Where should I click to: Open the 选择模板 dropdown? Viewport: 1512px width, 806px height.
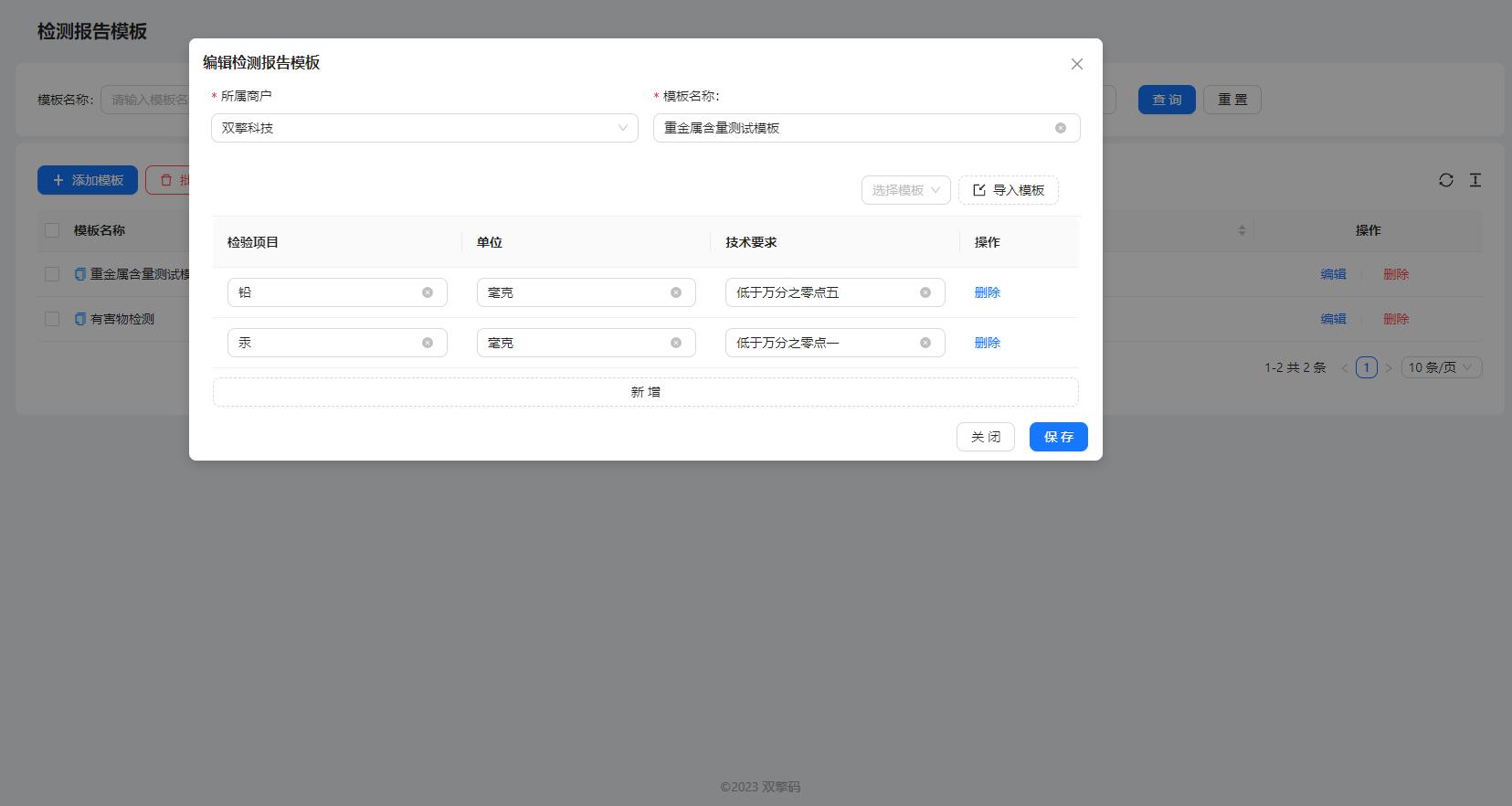coord(906,190)
